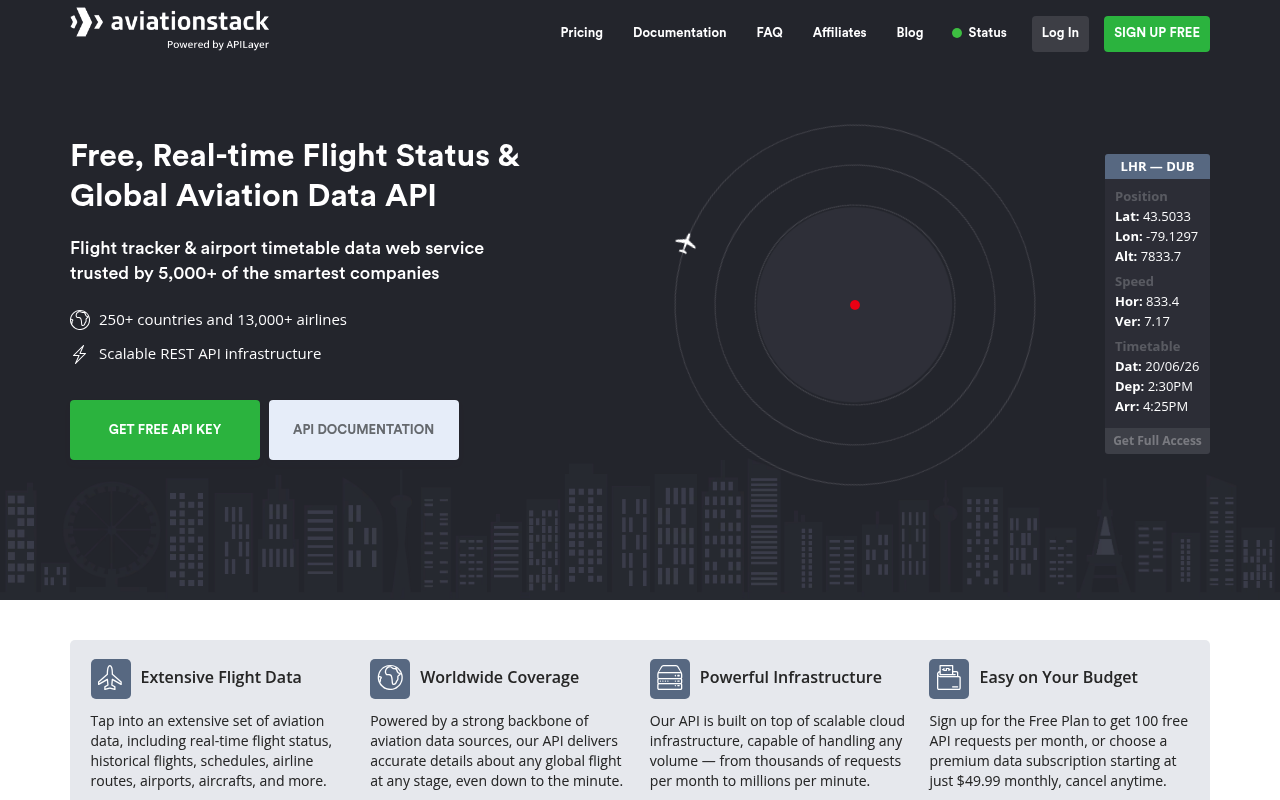Click the Powerful Infrastructure server icon
The height and width of the screenshot is (800, 1280).
point(670,679)
